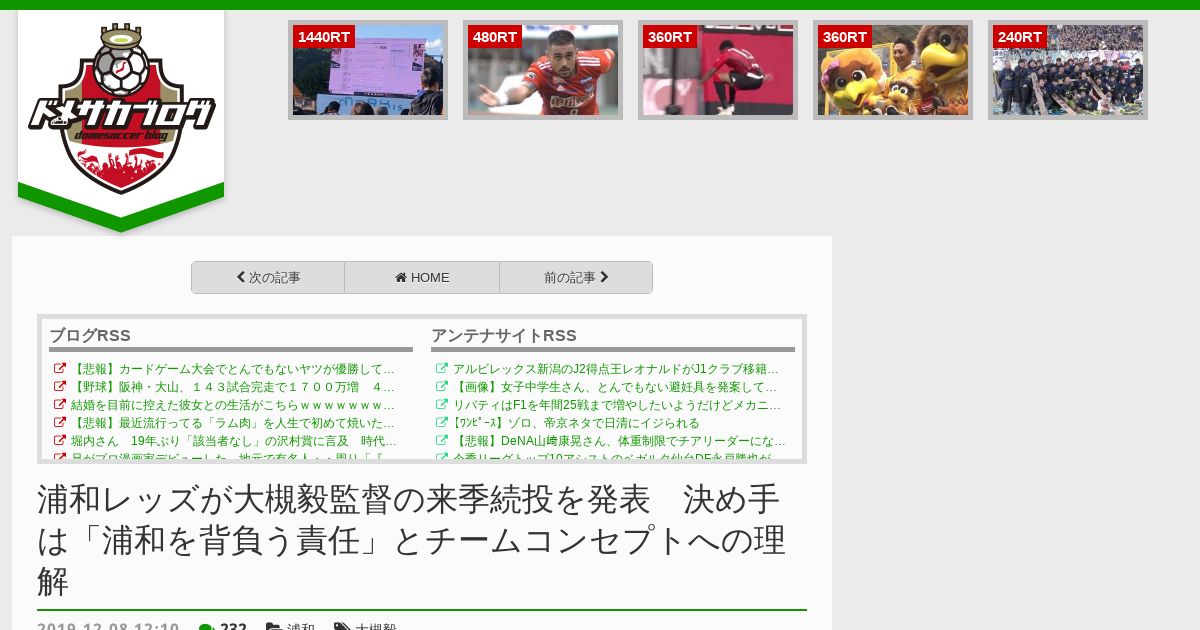
Task: Click external-link icon beside 堀内さん
Action: pos(60,441)
